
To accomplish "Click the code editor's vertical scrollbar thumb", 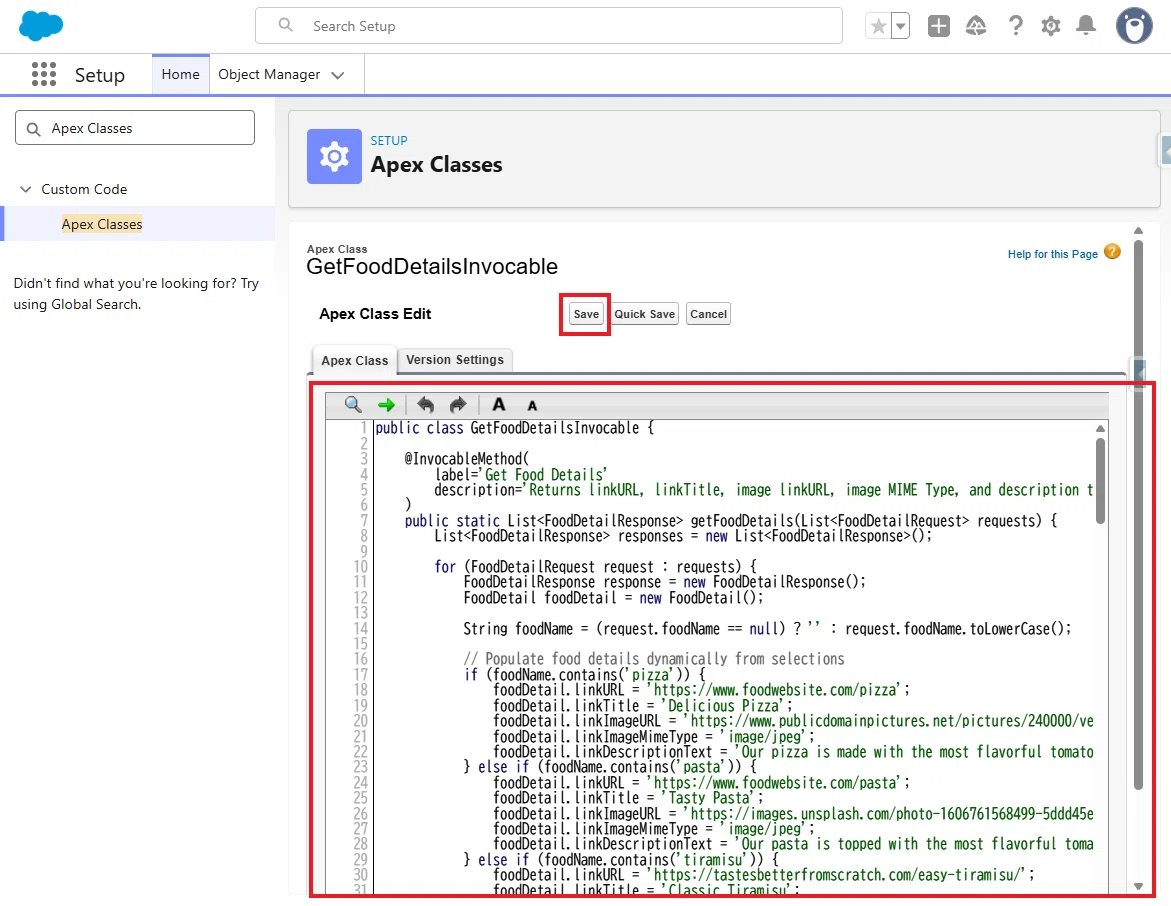I will (1100, 480).
